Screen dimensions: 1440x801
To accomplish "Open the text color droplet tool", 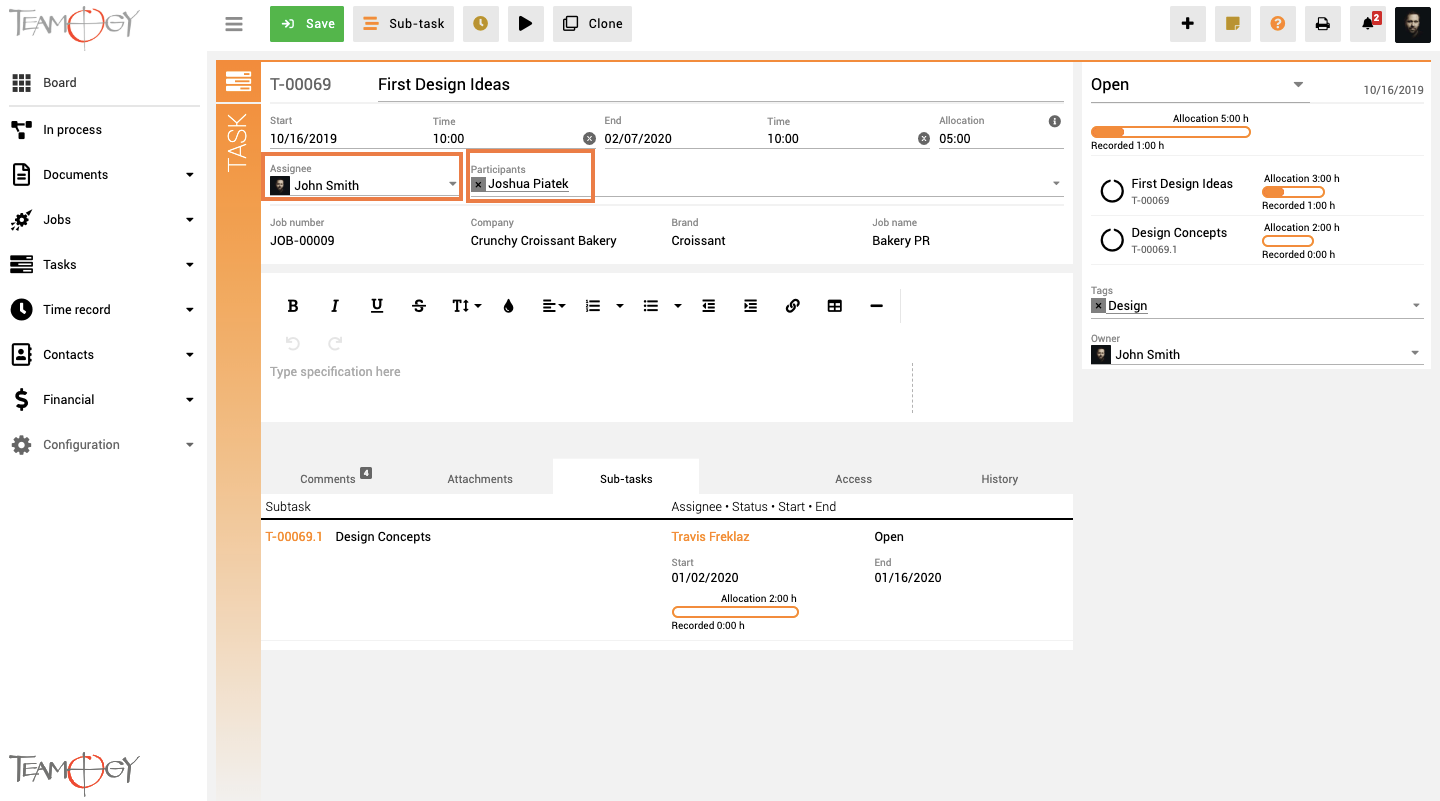I will [509, 306].
